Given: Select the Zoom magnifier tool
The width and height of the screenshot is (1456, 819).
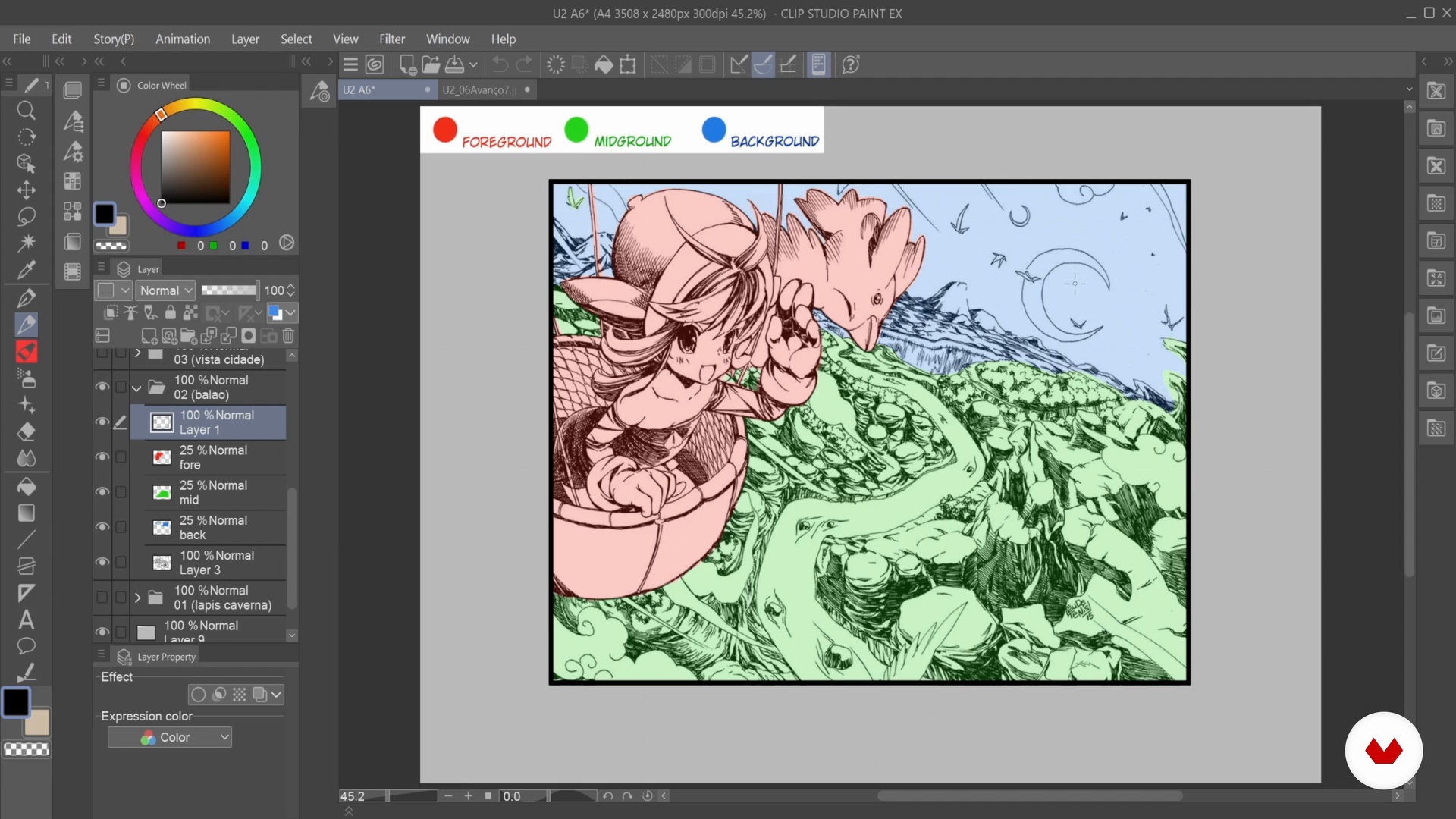Looking at the screenshot, I should point(26,111).
